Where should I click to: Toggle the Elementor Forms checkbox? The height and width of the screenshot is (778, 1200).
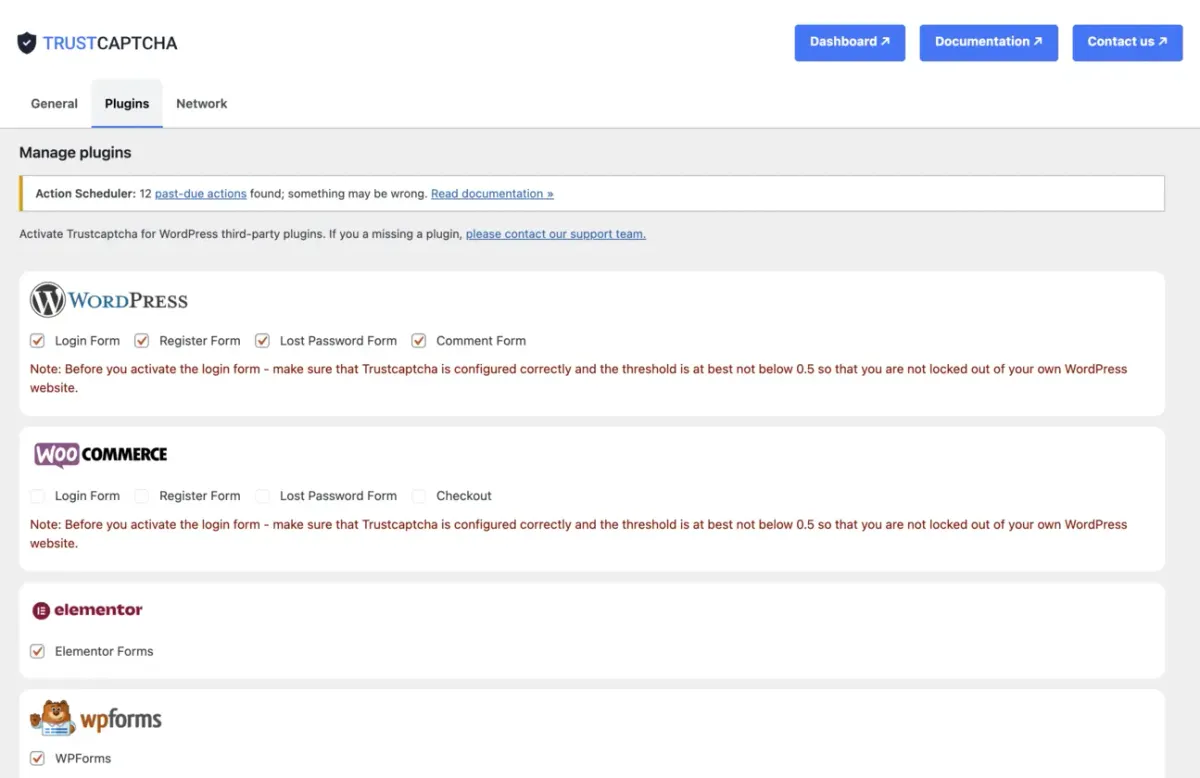(38, 651)
